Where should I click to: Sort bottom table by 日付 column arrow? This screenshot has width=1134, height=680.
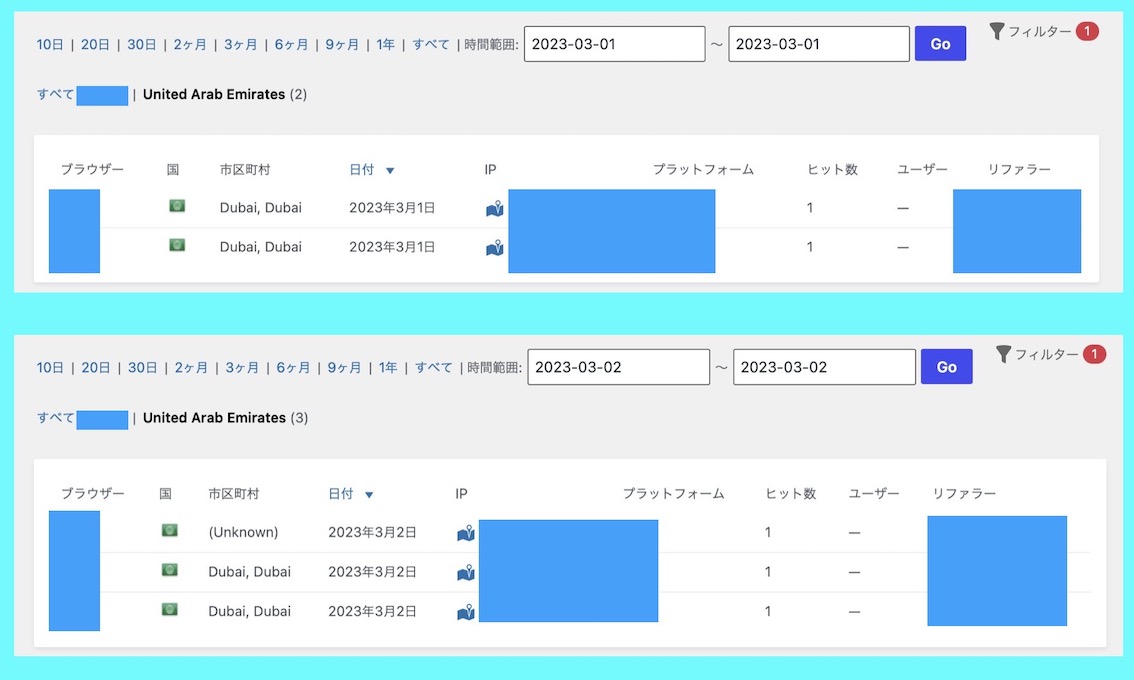[369, 495]
